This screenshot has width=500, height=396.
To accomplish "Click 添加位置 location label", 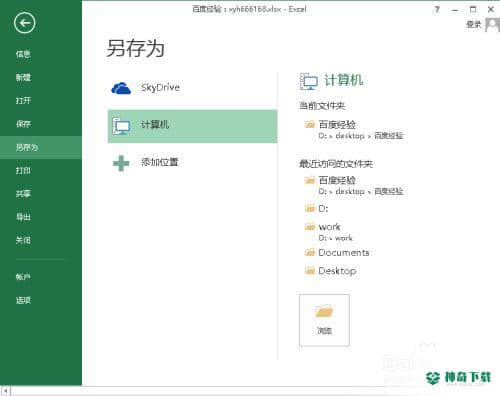I will coord(160,162).
